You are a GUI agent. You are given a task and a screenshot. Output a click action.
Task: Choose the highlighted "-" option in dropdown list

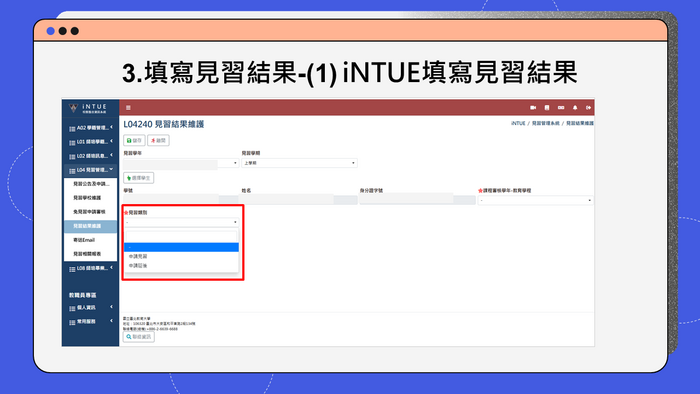click(181, 247)
